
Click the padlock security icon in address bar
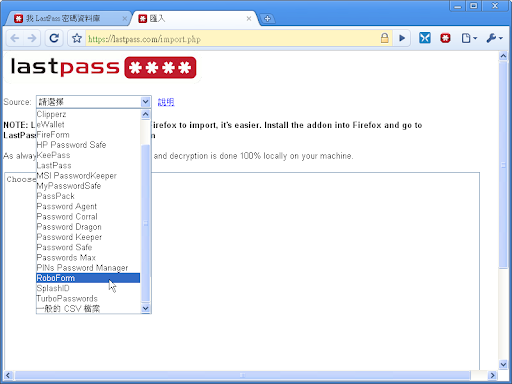[384, 38]
